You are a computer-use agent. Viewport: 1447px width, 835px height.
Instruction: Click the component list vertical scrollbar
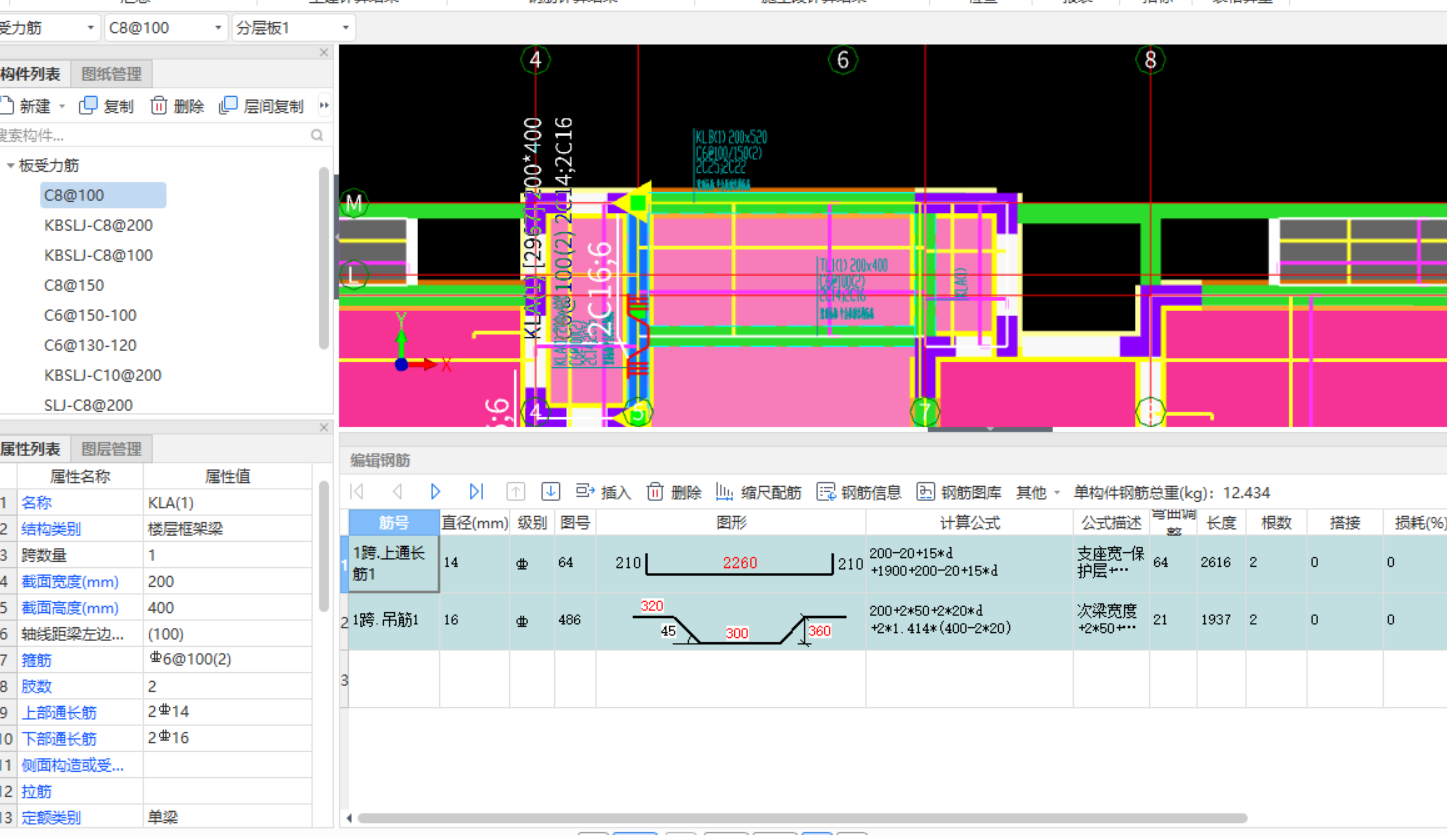324,258
